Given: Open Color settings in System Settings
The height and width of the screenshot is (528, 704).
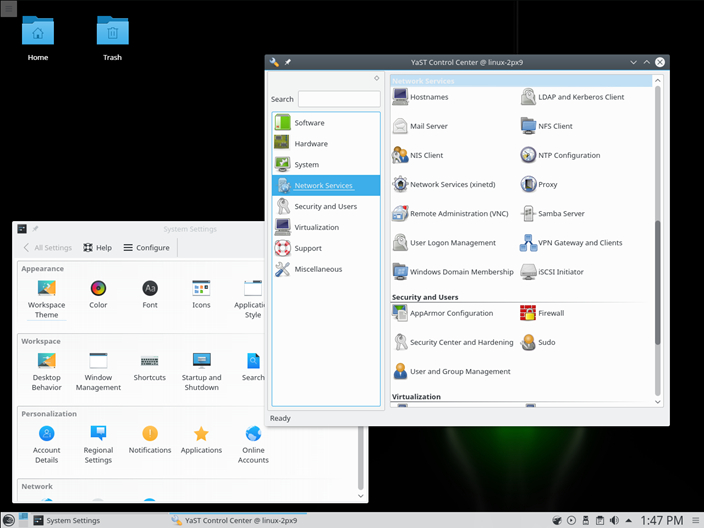Looking at the screenshot, I should [x=98, y=295].
